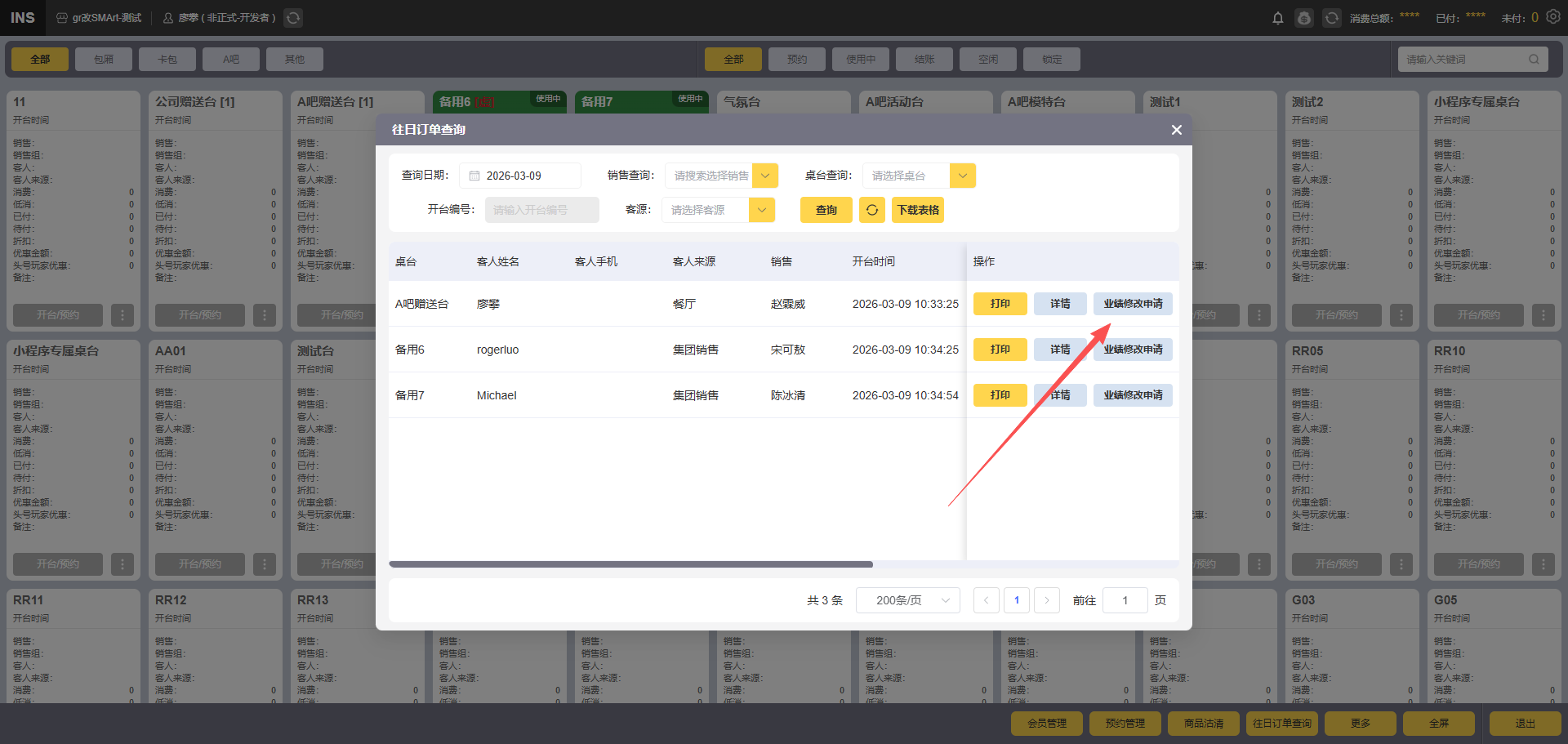The height and width of the screenshot is (744, 1568).
Task: Click the magnifier icon in the keyword search box
Action: pyautogui.click(x=1534, y=60)
